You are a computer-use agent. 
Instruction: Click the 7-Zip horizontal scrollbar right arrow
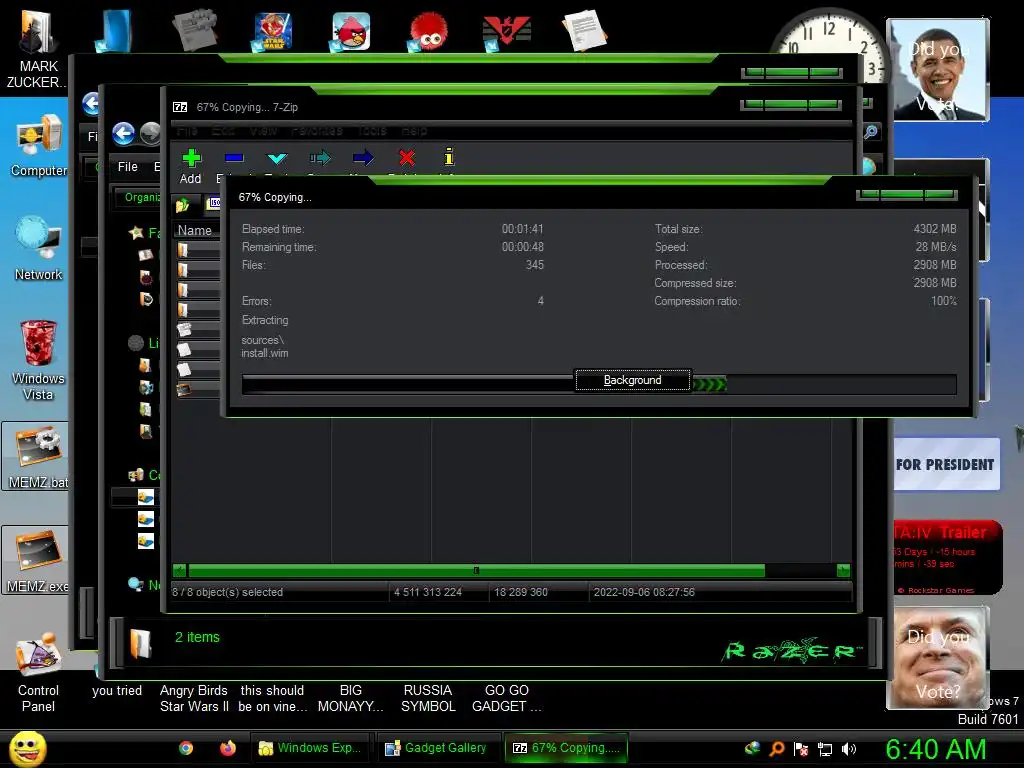[843, 571]
